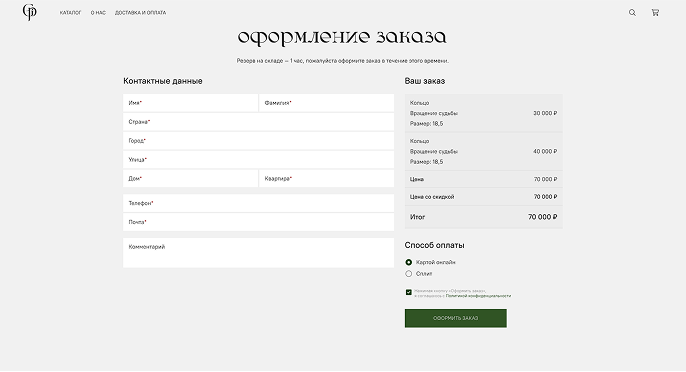Click the Имя input field
The width and height of the screenshot is (686, 372).
click(190, 103)
